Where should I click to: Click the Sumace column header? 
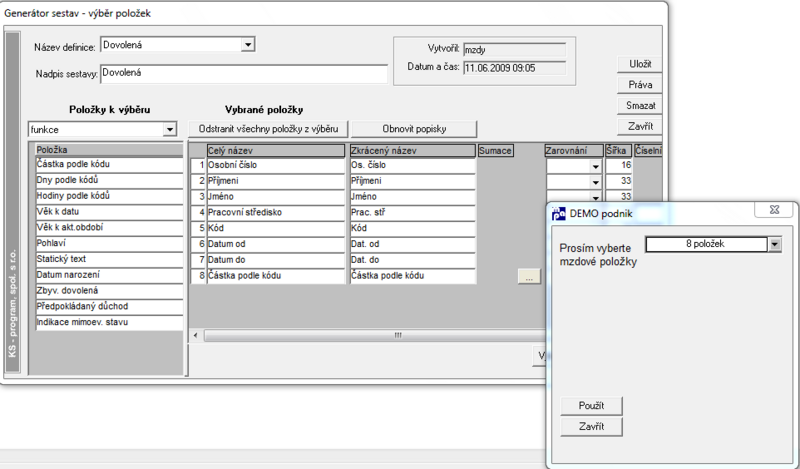click(495, 151)
